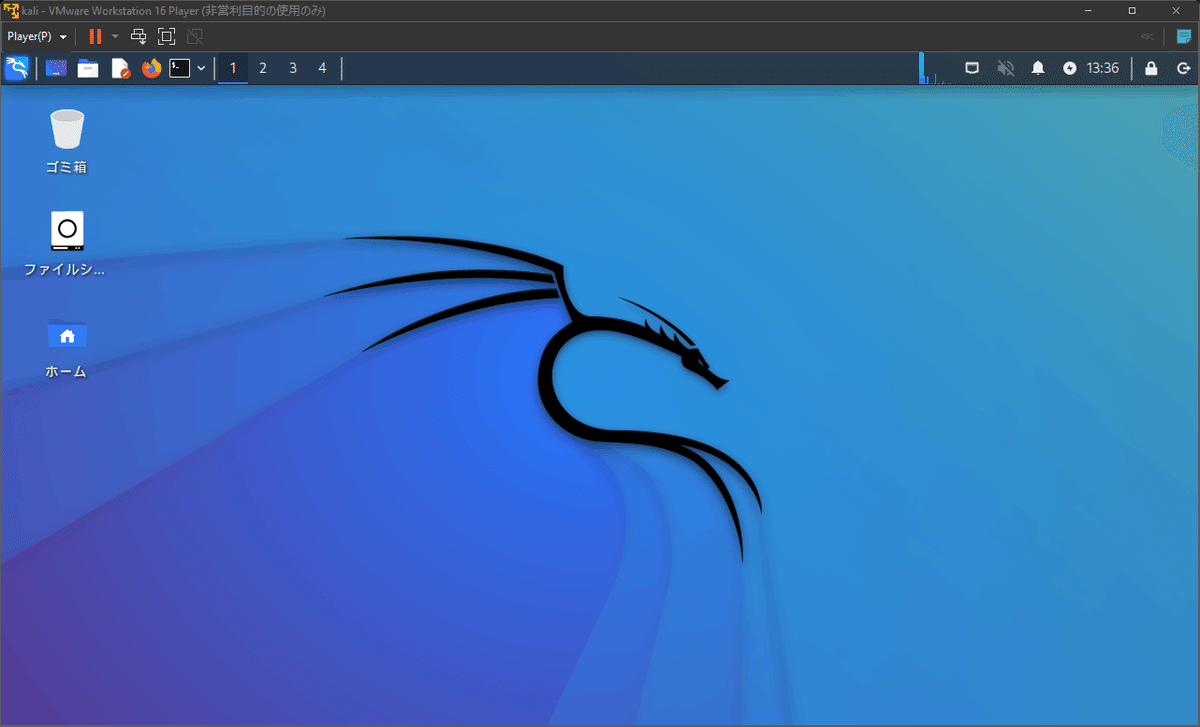This screenshot has width=1200, height=727.
Task: Switch to workspace 4
Action: (x=322, y=68)
